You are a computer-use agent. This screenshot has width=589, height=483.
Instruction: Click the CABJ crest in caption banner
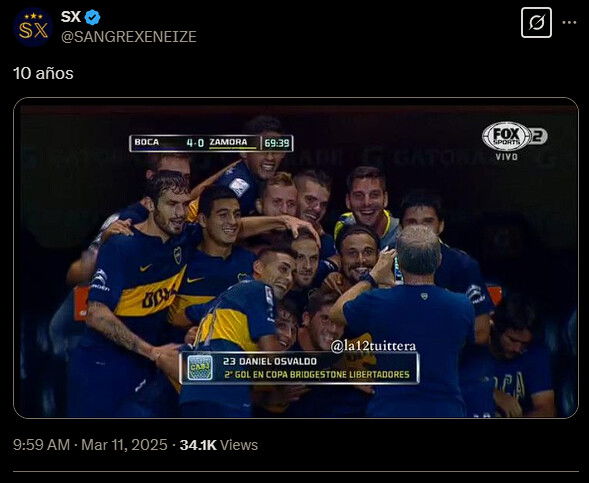(200, 368)
